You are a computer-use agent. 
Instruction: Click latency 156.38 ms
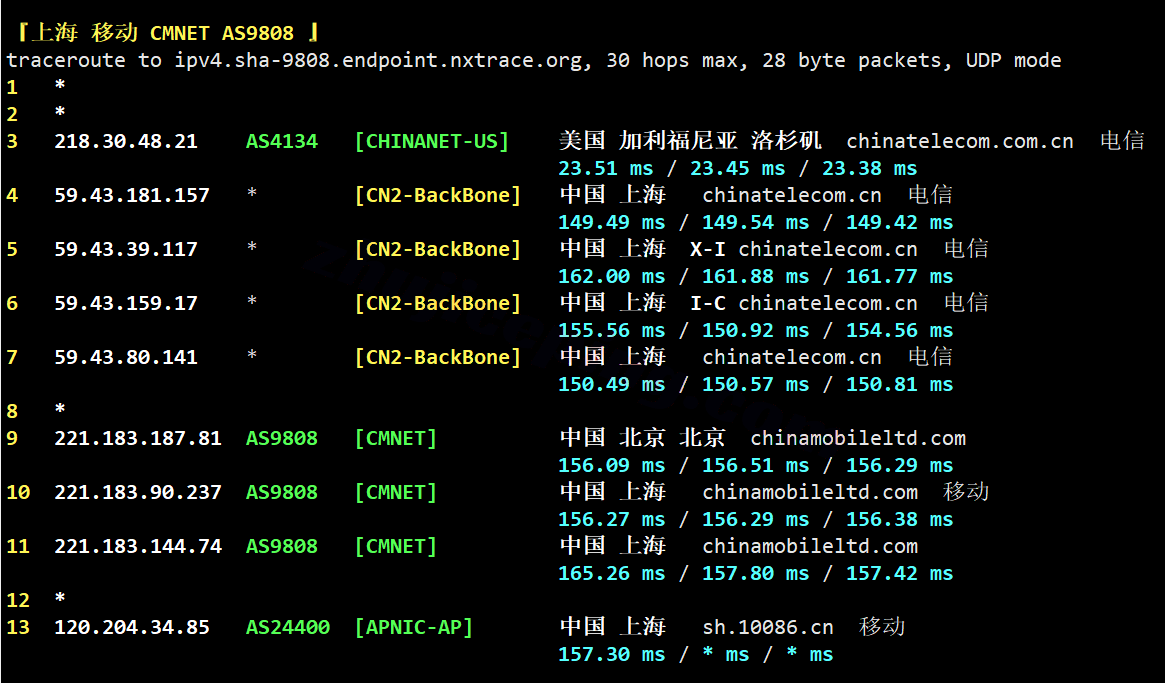899,519
